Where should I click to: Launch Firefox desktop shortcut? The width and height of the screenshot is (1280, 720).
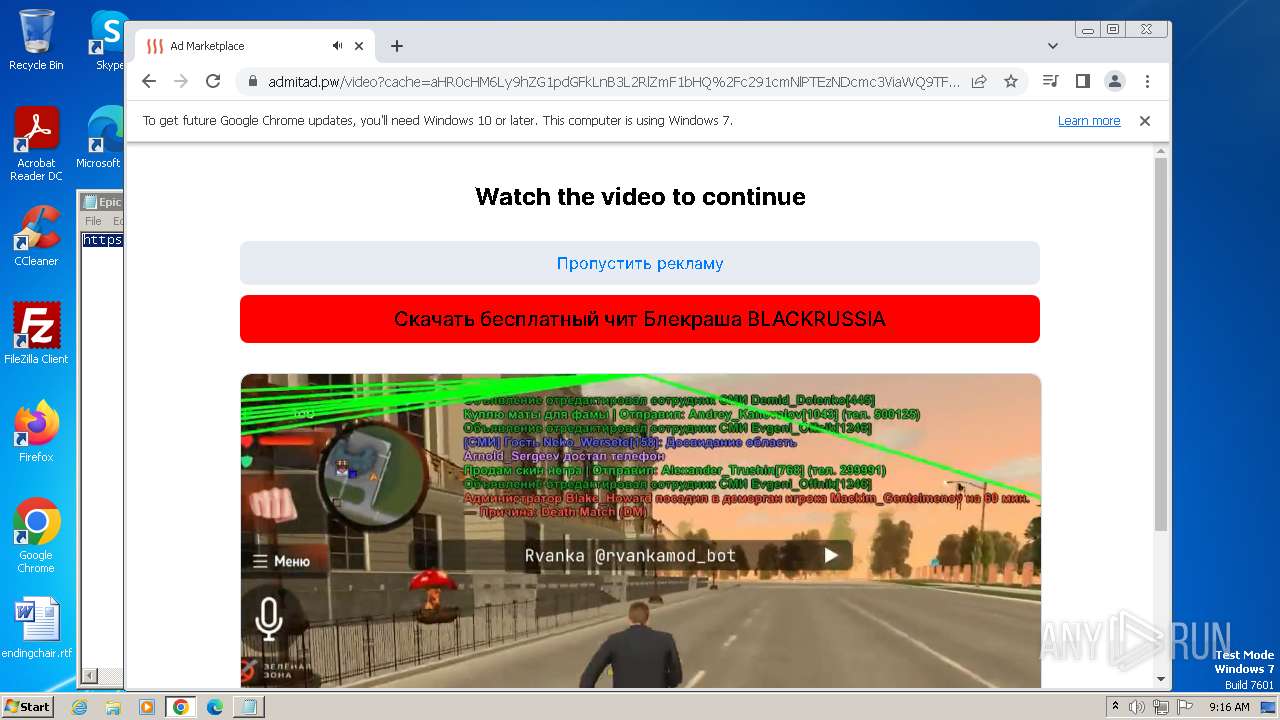pos(36,431)
